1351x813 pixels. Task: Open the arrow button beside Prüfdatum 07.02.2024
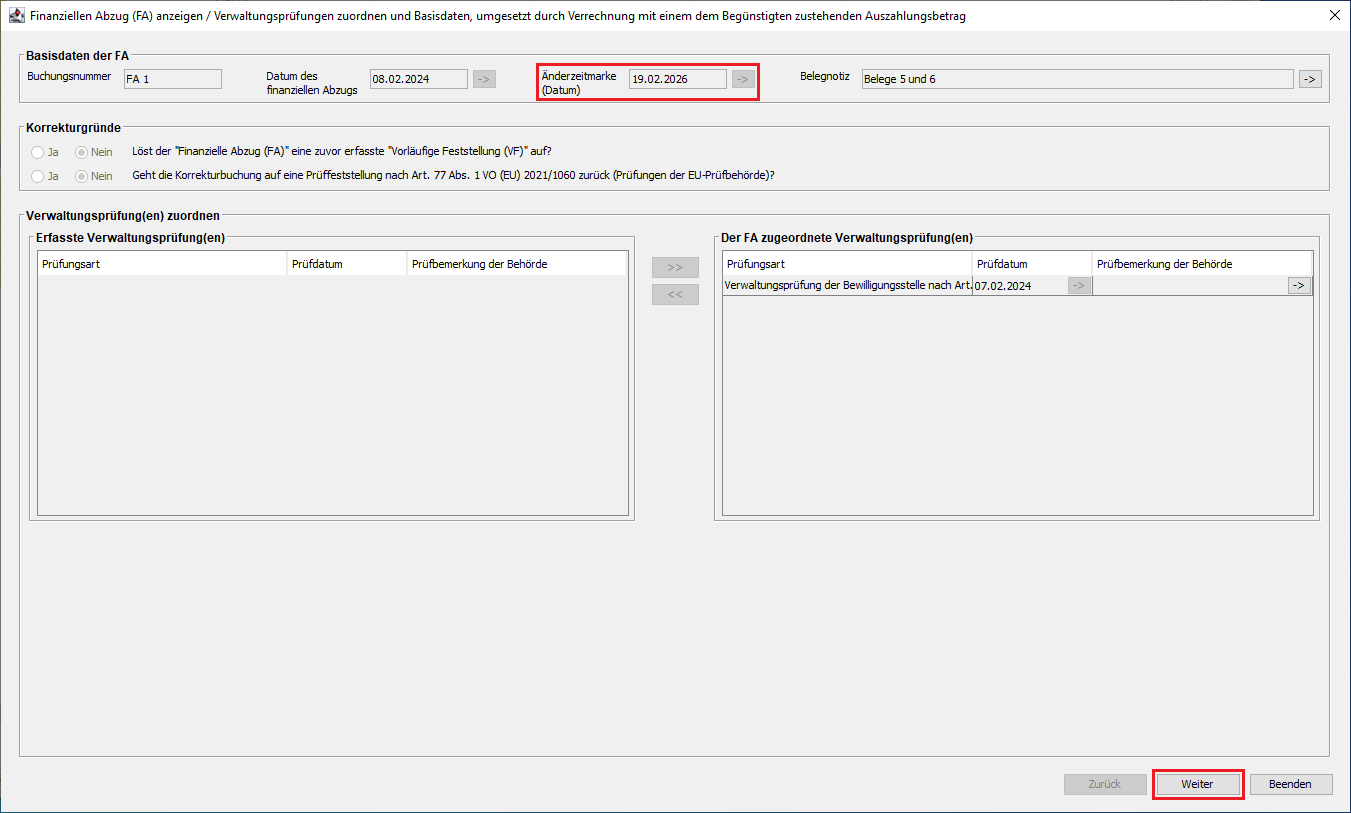click(x=1079, y=286)
